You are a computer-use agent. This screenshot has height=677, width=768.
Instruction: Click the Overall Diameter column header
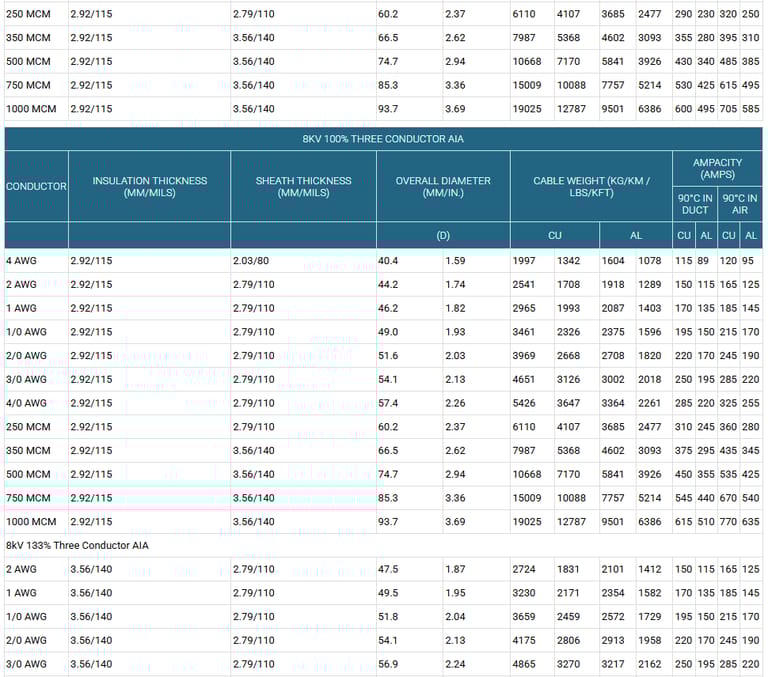tap(443, 186)
